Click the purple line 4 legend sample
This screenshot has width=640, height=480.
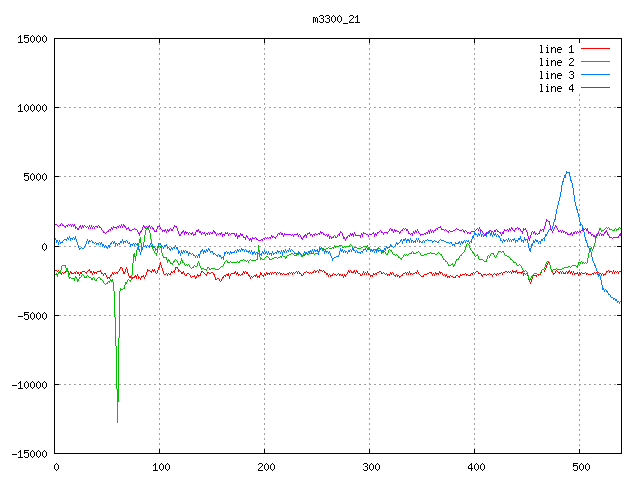point(595,88)
